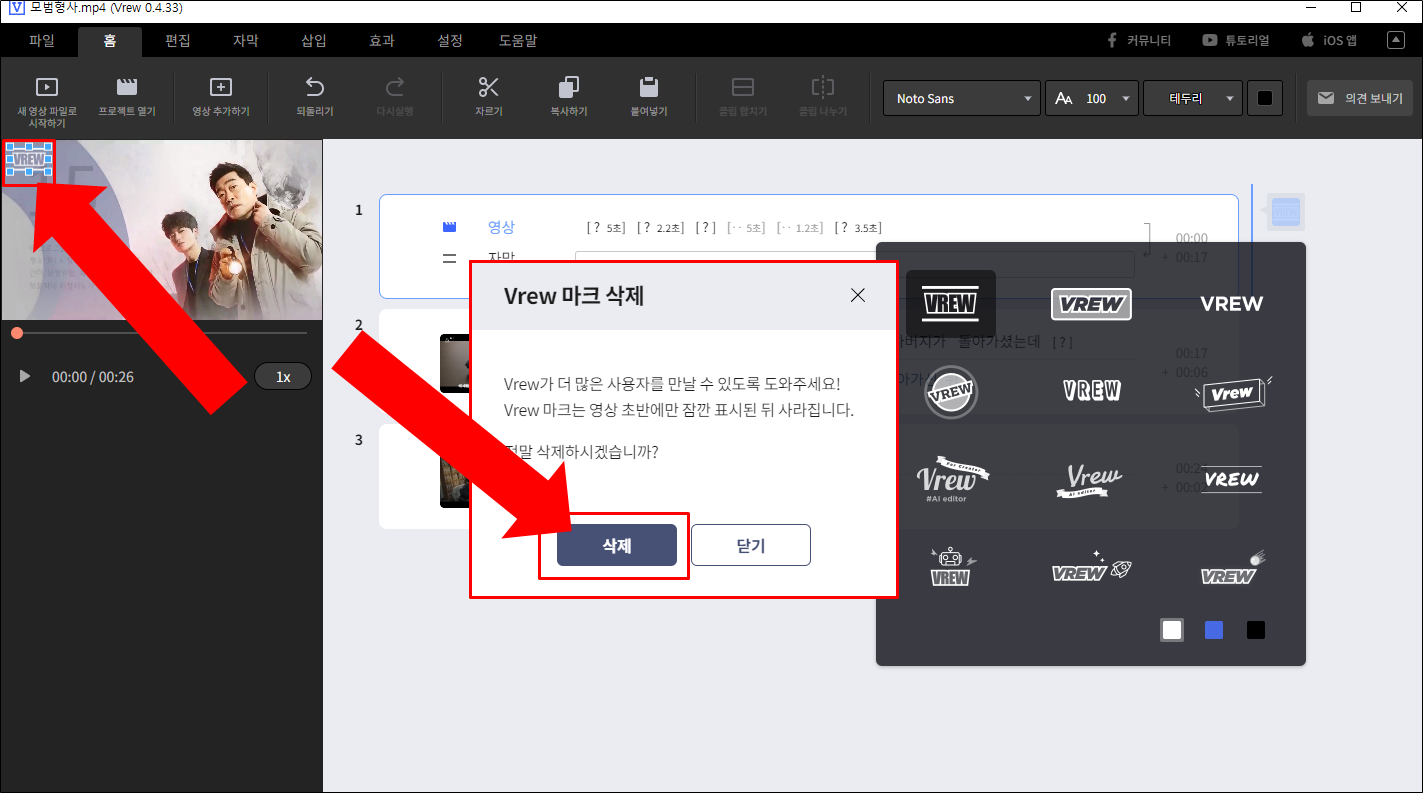Select the comet VREW logo

click(1233, 568)
